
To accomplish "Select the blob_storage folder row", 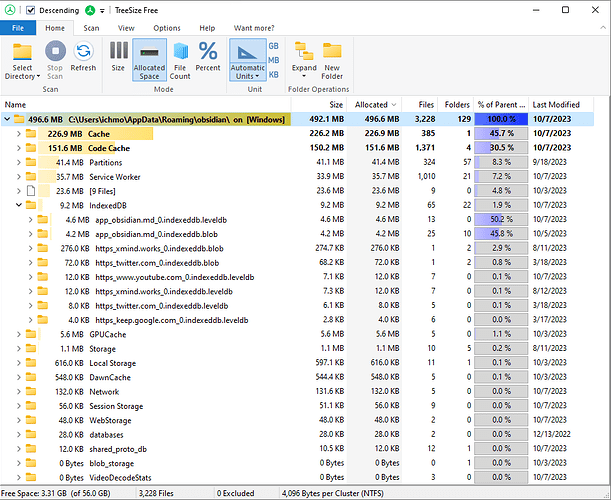I will point(297,463).
